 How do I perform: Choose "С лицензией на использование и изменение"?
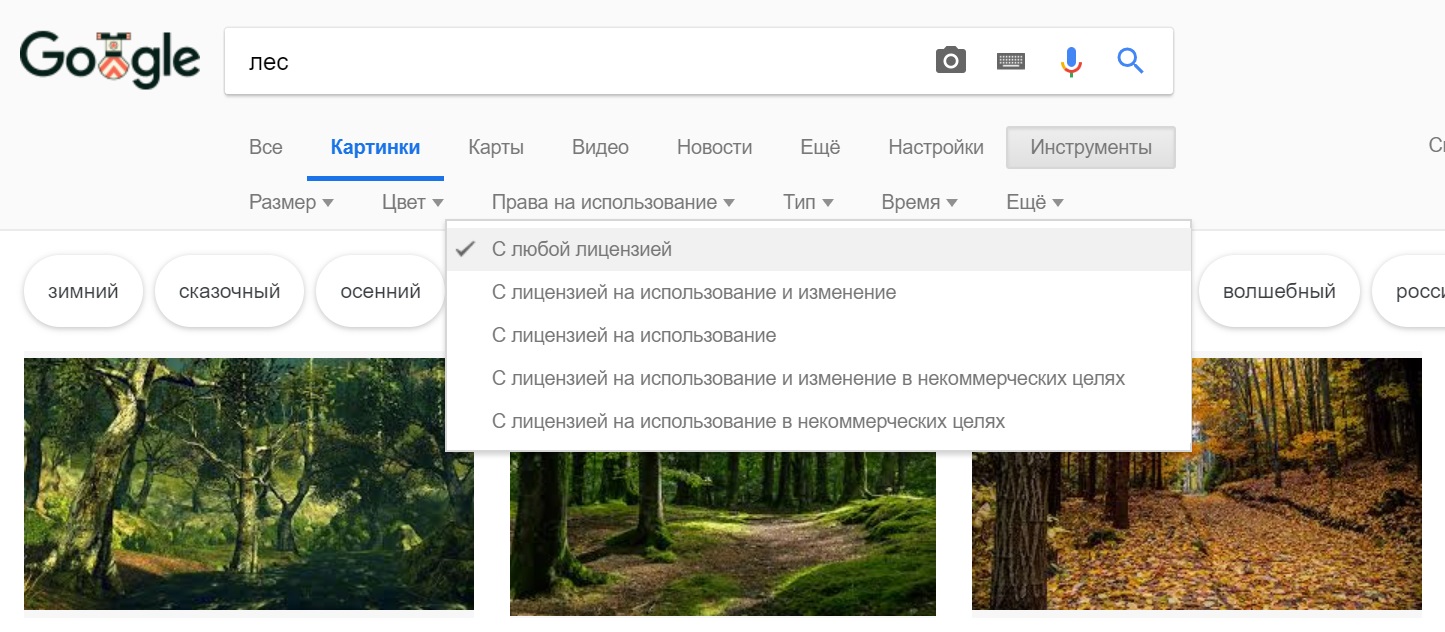click(x=693, y=293)
